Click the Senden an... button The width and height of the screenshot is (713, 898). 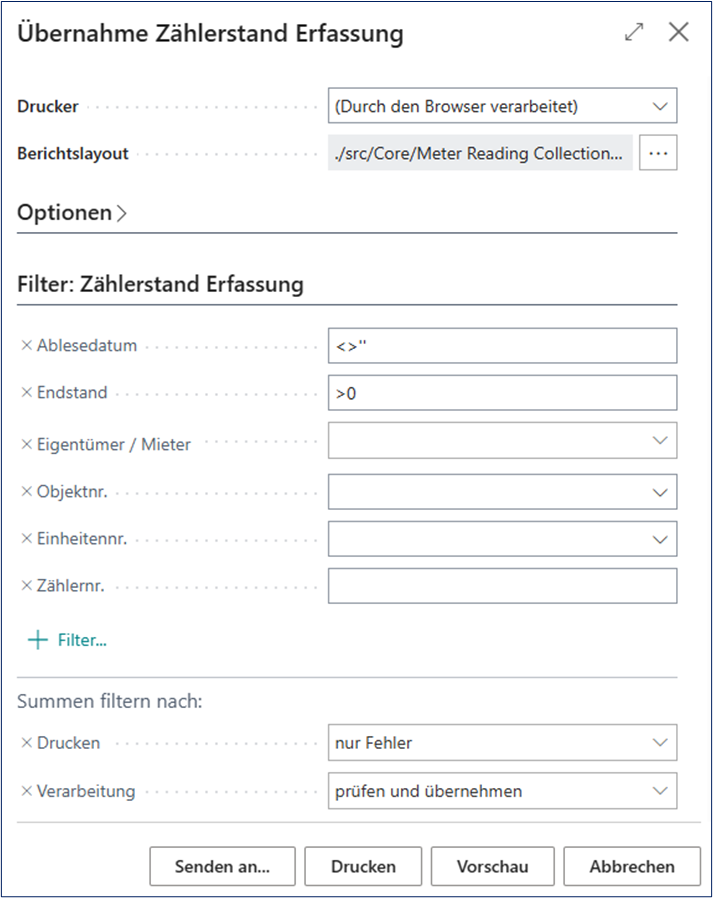(x=222, y=867)
